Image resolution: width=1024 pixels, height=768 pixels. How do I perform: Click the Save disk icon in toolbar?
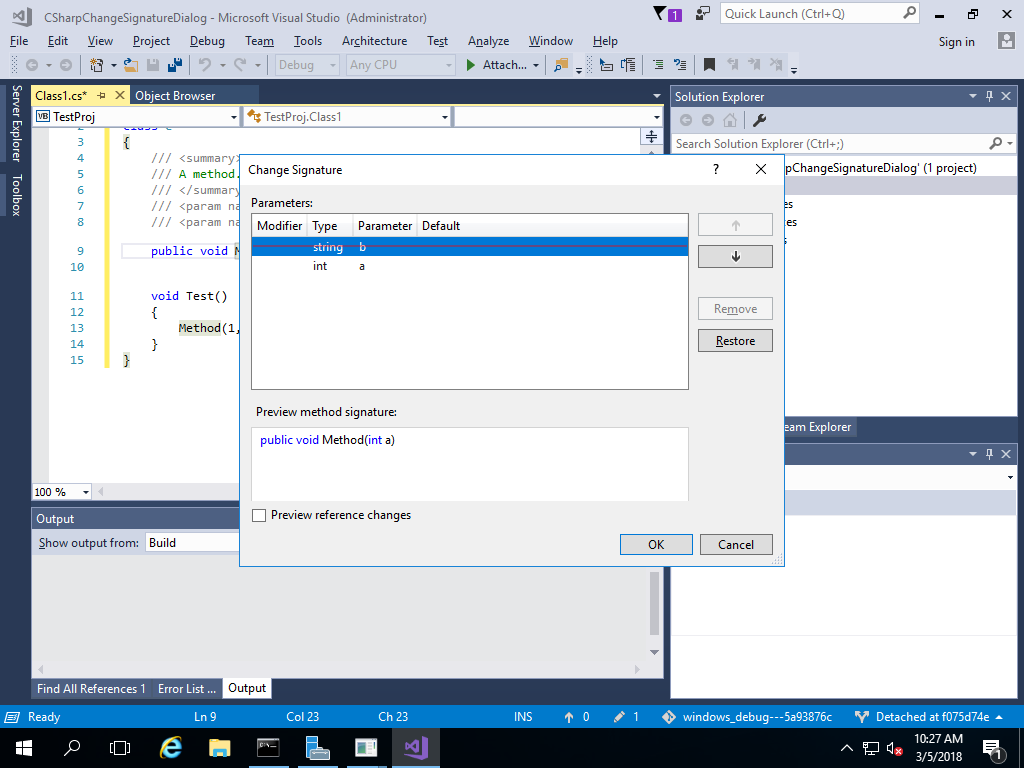(x=153, y=65)
